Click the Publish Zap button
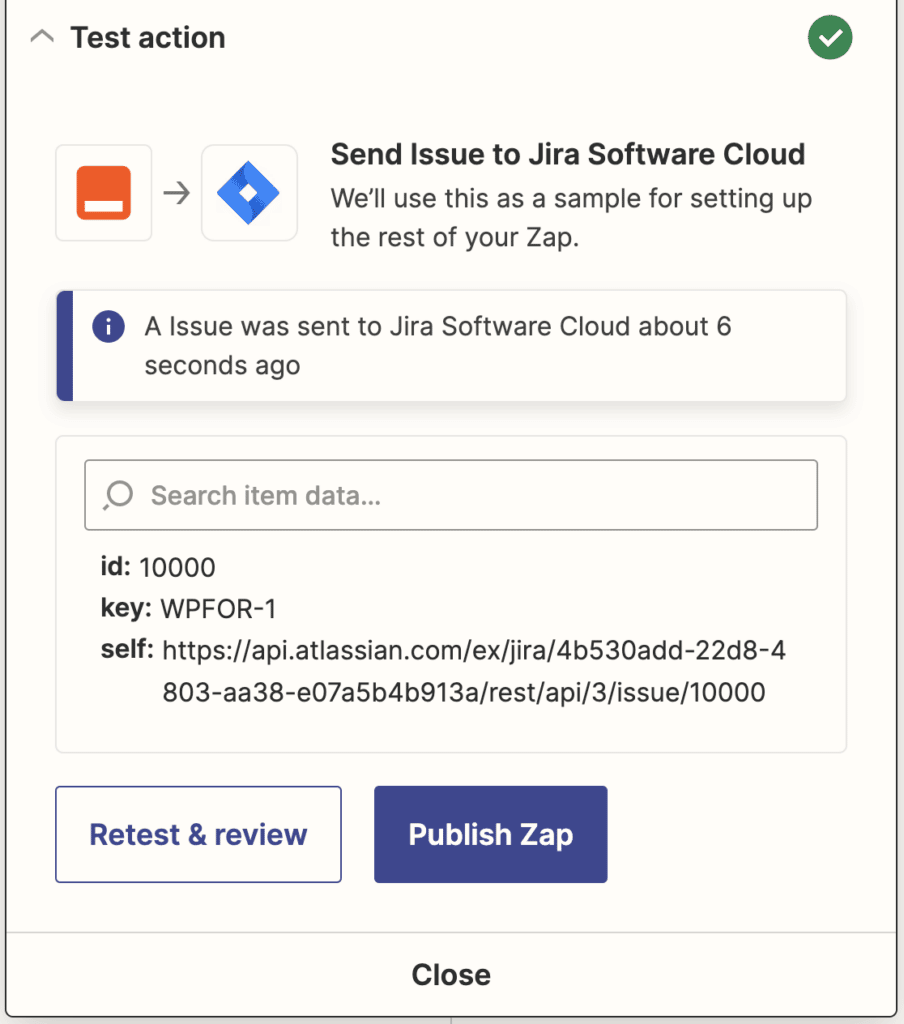Viewport: 904px width, 1024px height. point(489,834)
